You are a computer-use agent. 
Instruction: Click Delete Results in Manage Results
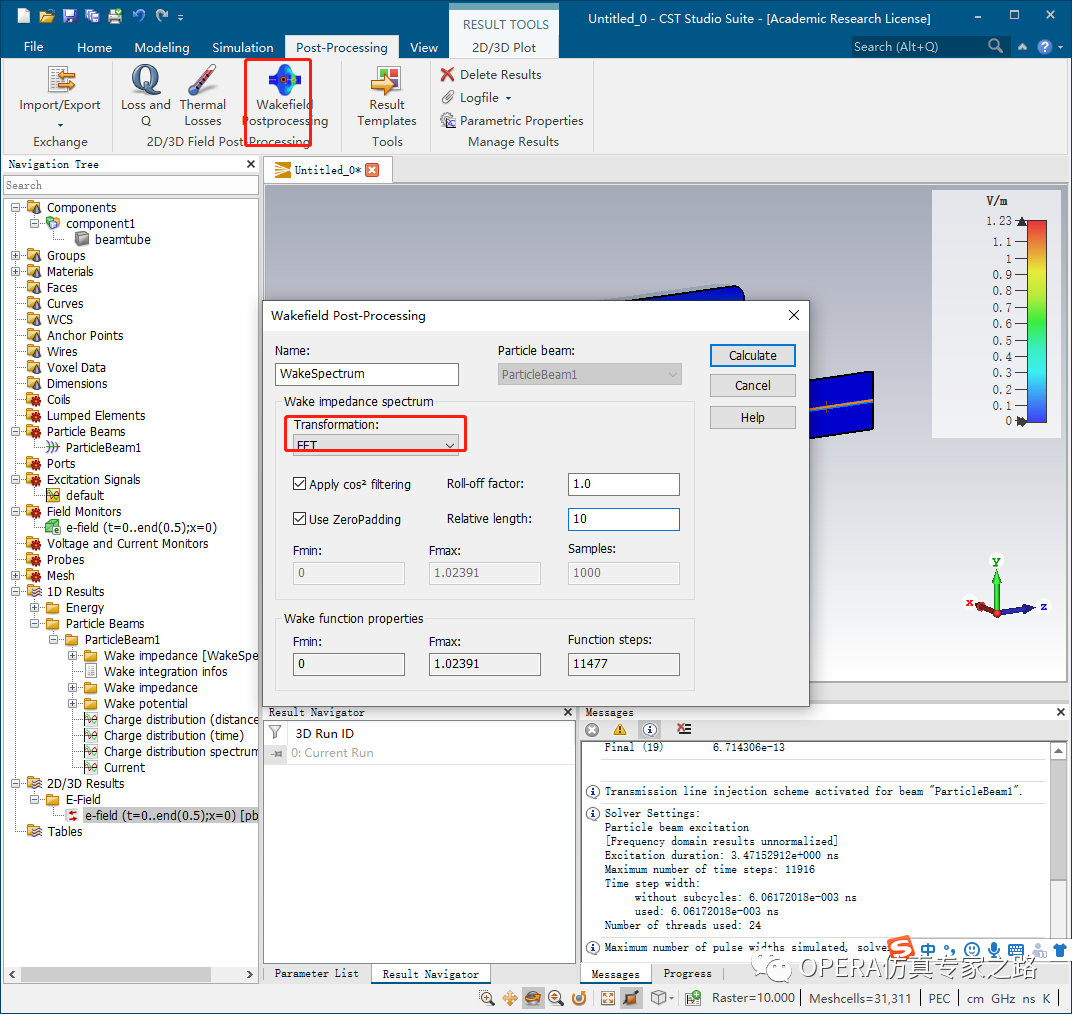click(492, 75)
